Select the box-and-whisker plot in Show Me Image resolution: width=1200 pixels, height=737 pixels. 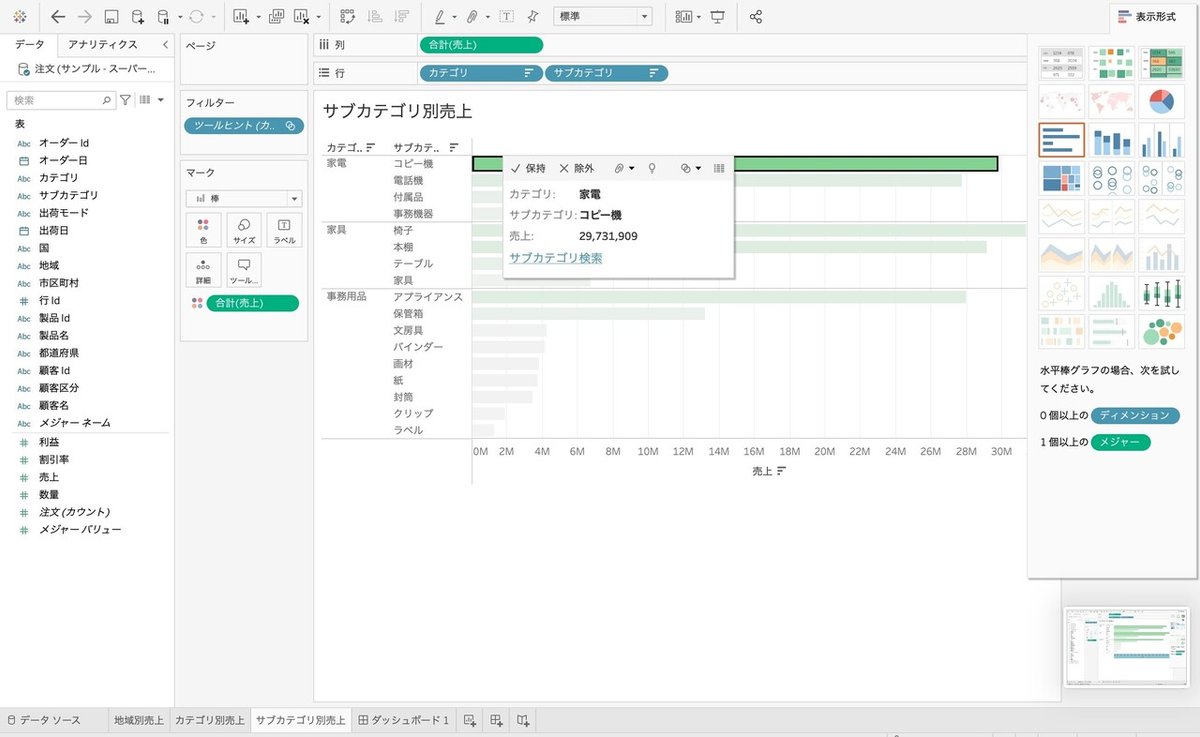click(1161, 293)
